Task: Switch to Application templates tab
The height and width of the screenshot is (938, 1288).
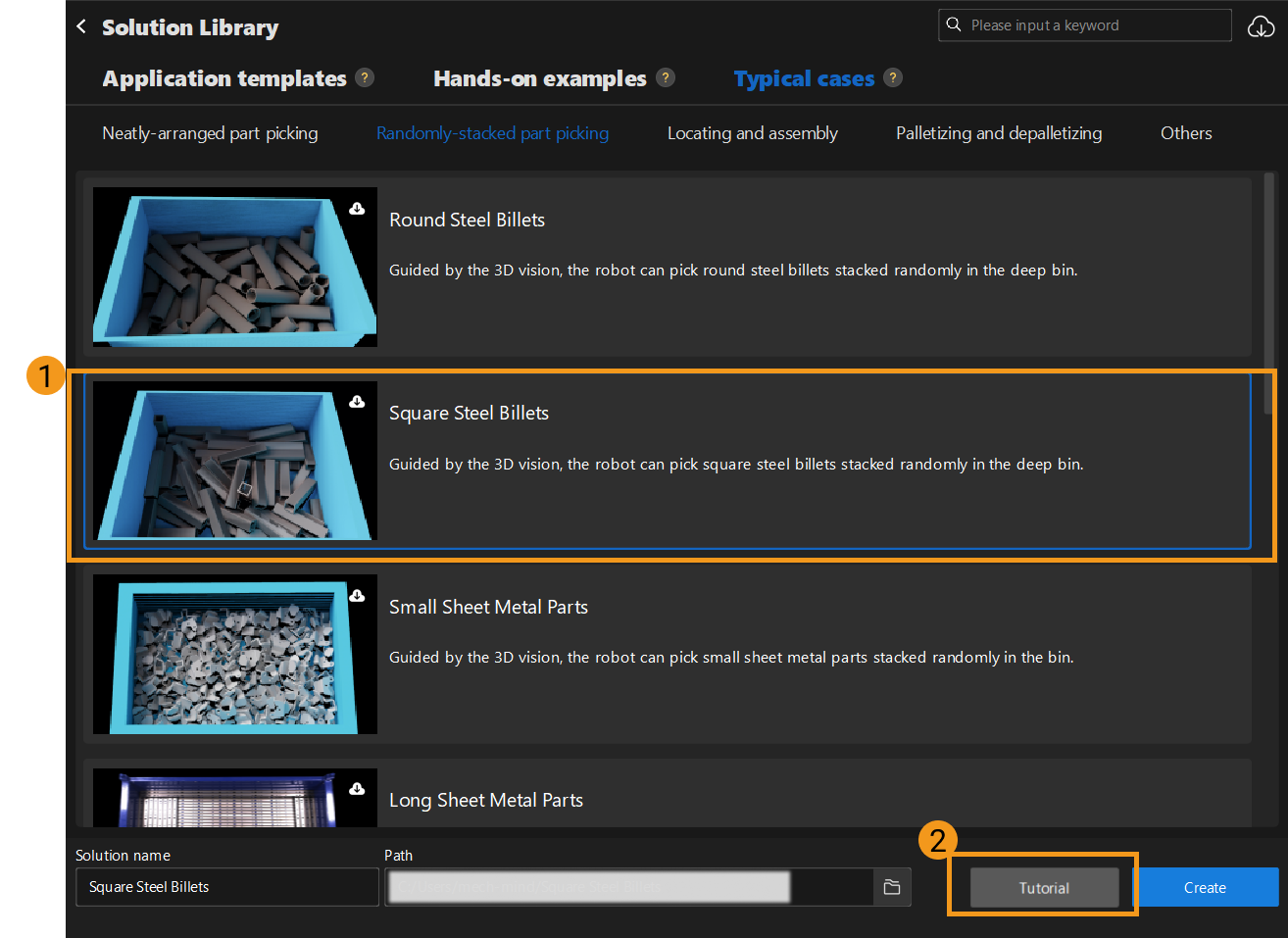Action: (x=224, y=78)
